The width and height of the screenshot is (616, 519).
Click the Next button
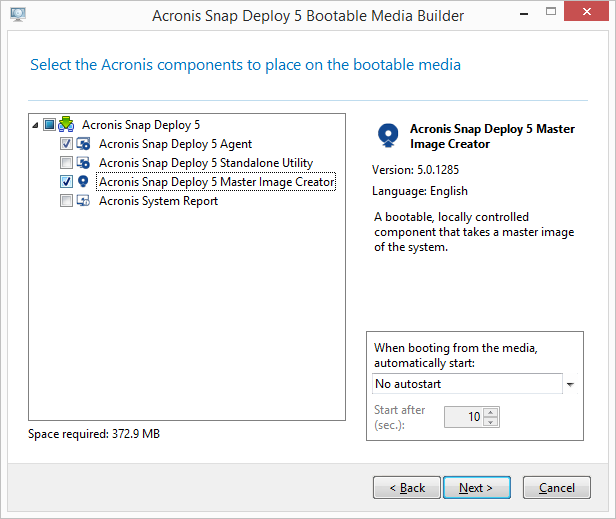point(476,488)
